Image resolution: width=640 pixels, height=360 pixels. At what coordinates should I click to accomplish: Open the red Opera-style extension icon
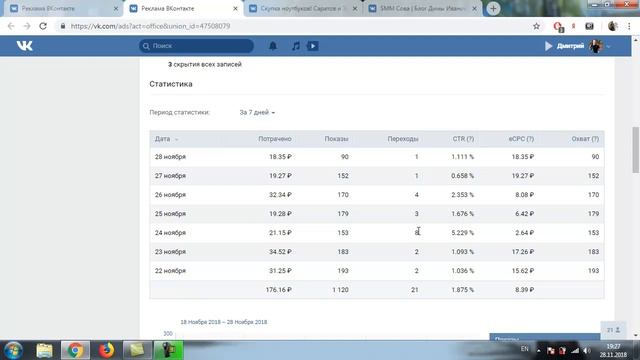pyautogui.click(x=558, y=27)
